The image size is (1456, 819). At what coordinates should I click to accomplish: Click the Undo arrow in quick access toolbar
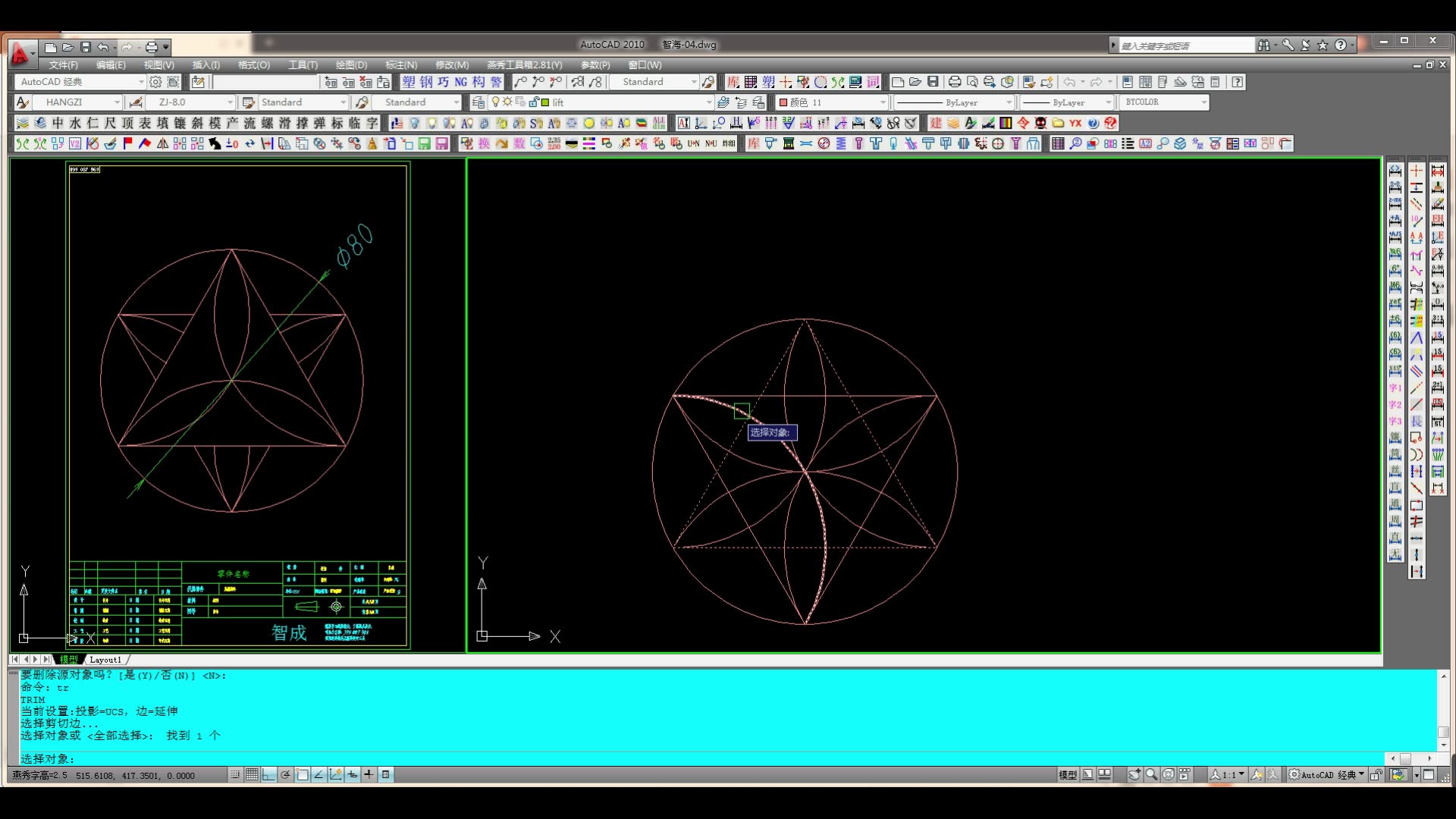[102, 47]
